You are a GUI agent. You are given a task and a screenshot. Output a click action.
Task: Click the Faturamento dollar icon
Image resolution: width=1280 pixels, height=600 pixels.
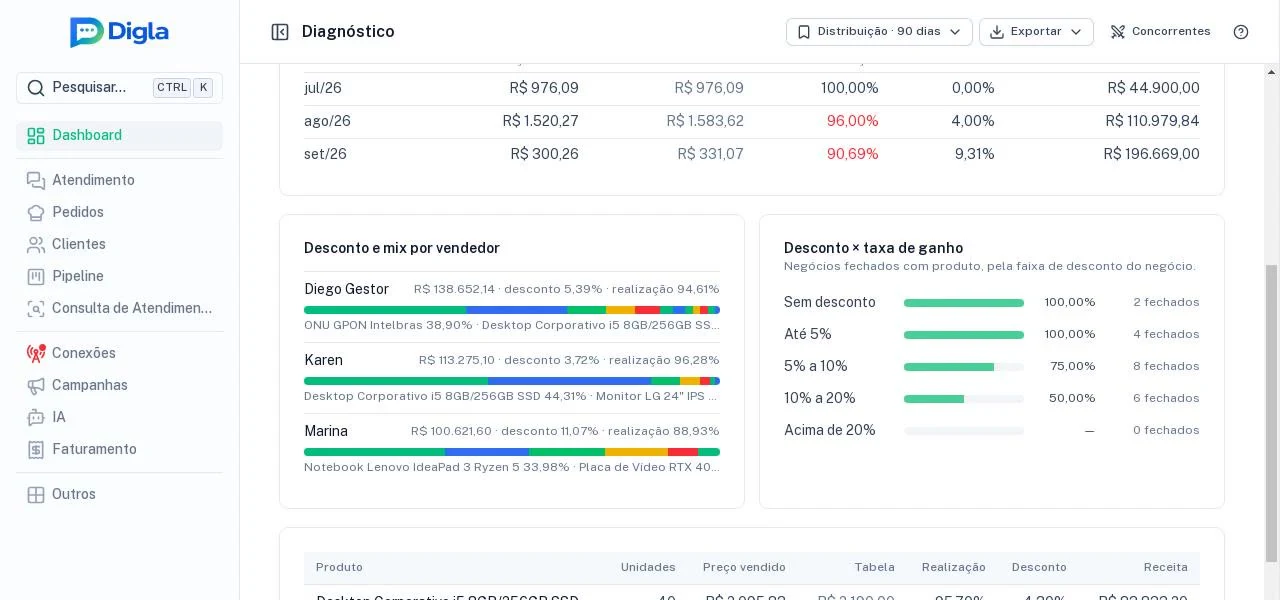pyautogui.click(x=36, y=450)
